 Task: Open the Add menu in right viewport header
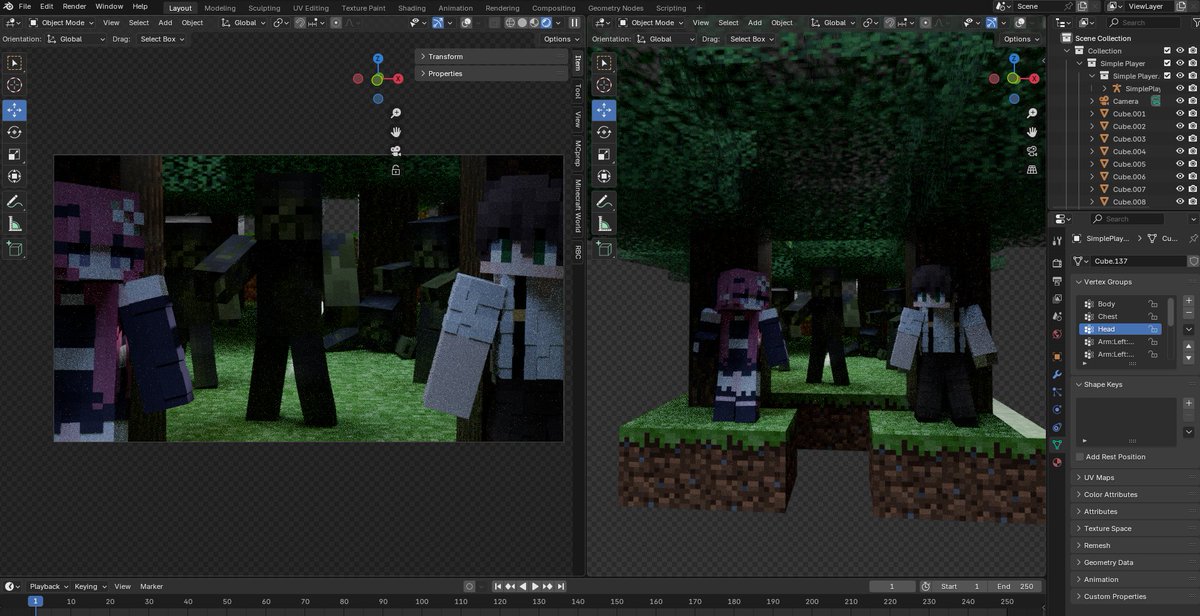click(x=755, y=22)
